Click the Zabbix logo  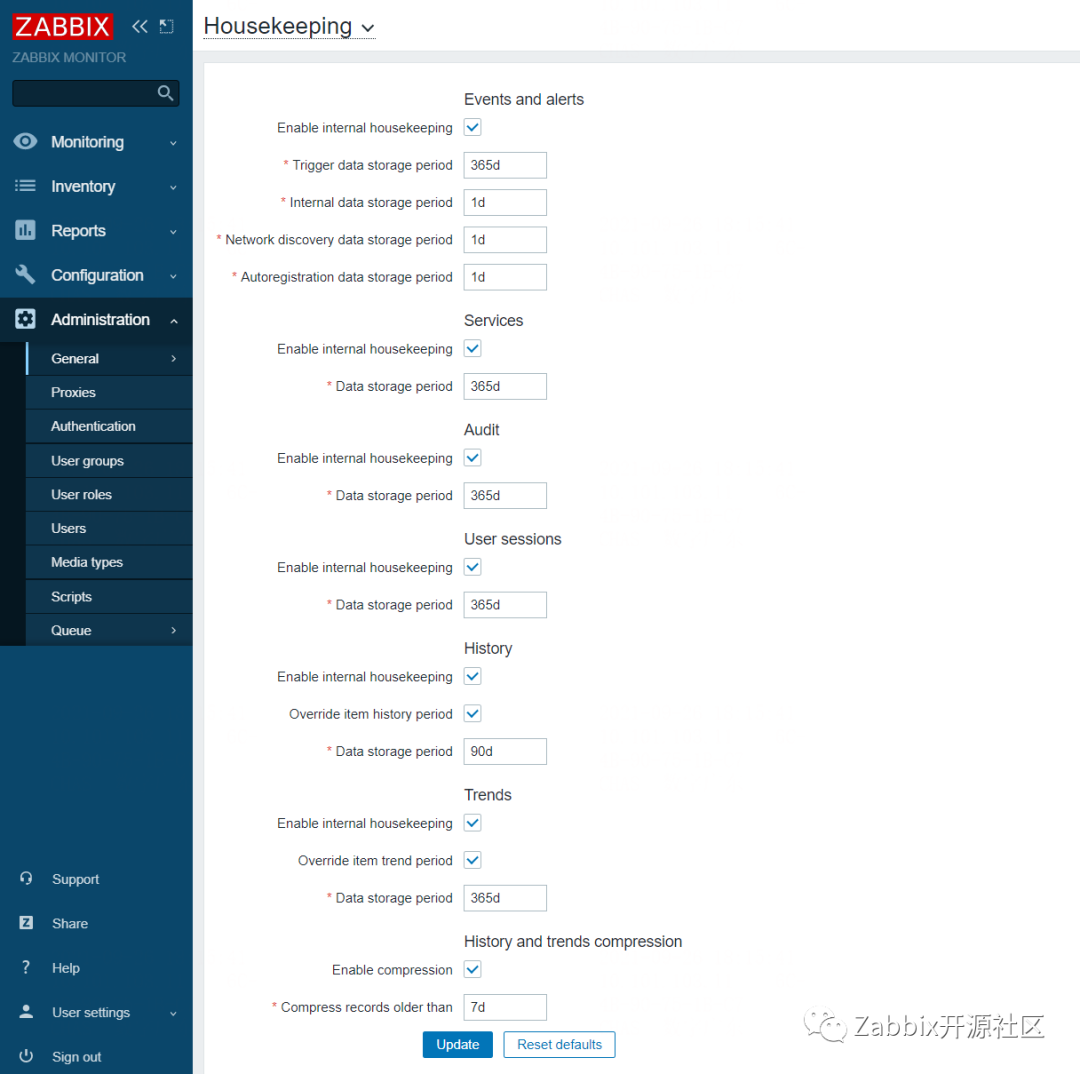point(62,27)
